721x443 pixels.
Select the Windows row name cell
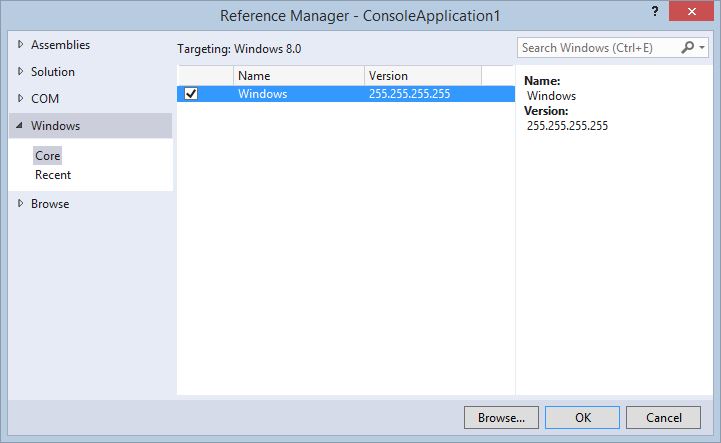point(263,94)
